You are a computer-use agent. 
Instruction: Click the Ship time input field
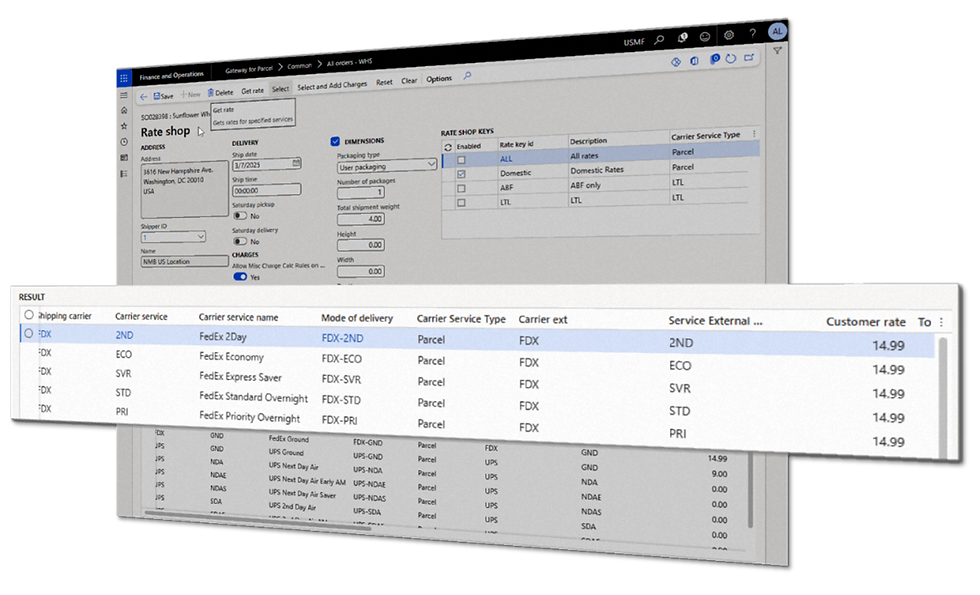[266, 190]
